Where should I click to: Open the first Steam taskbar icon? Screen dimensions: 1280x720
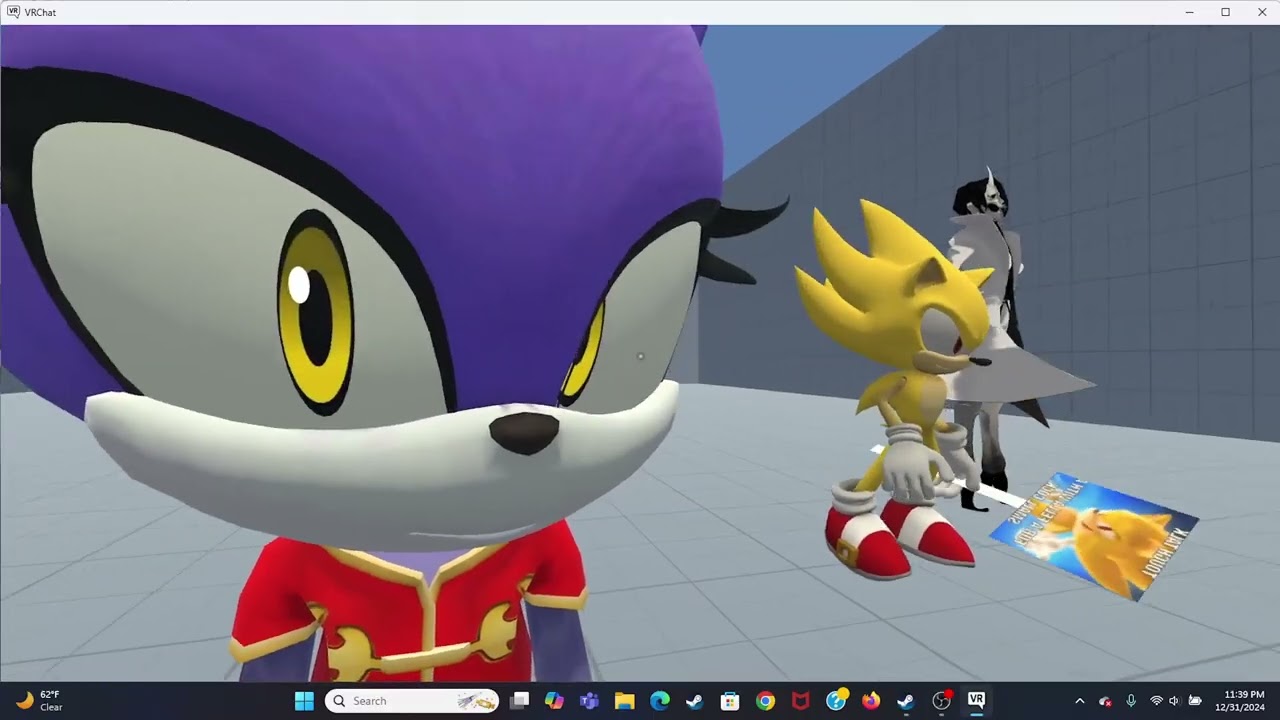695,701
